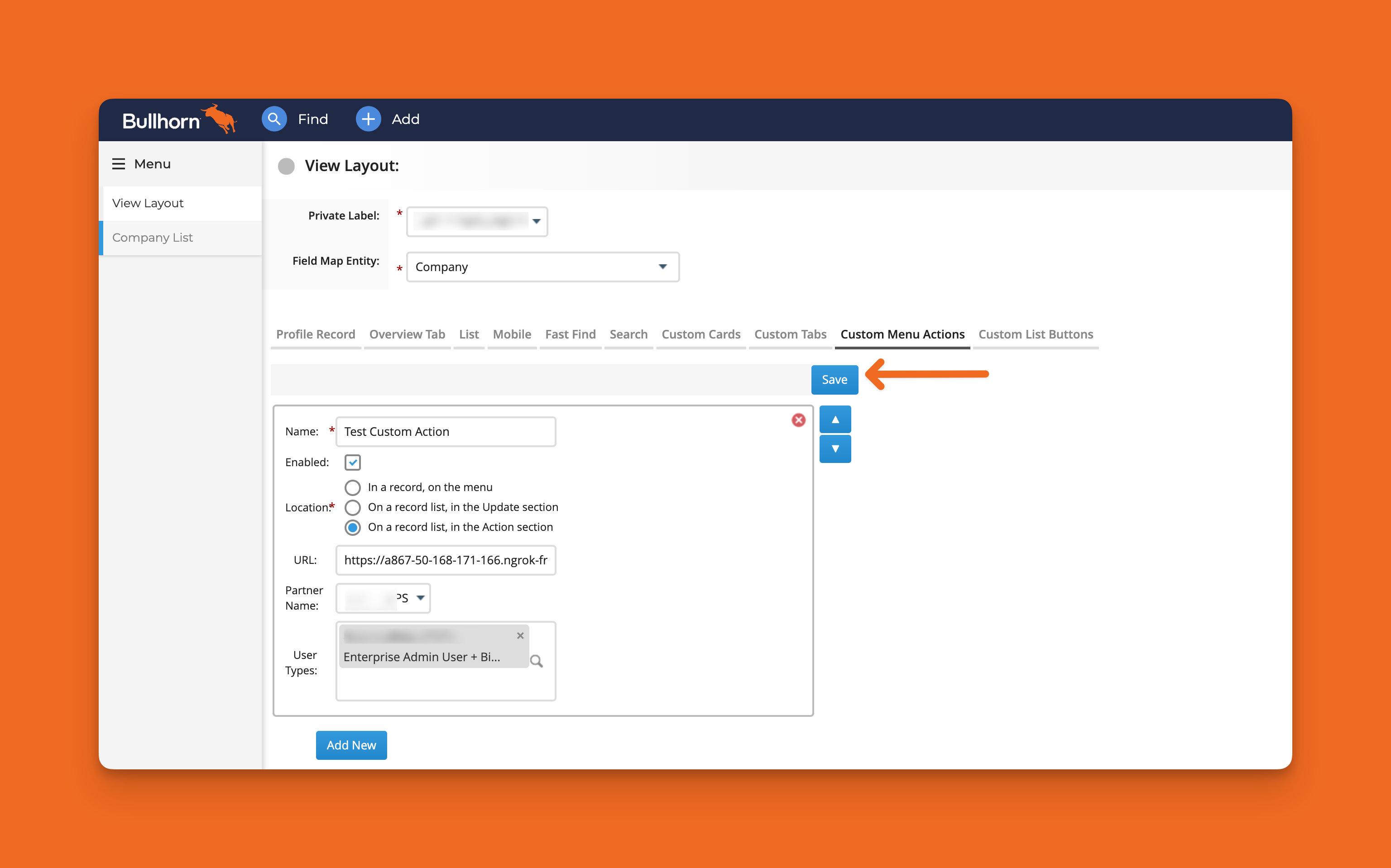Switch to the Custom Tabs tab

790,334
